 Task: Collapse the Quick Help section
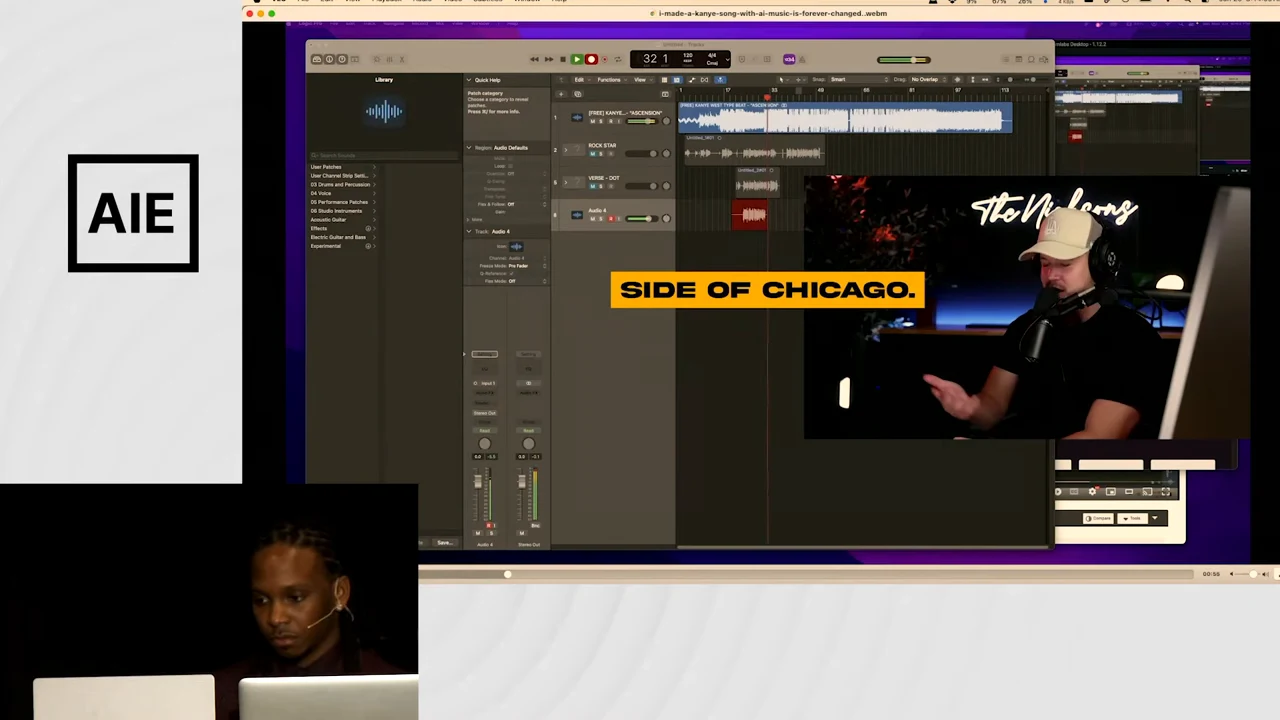pos(469,80)
